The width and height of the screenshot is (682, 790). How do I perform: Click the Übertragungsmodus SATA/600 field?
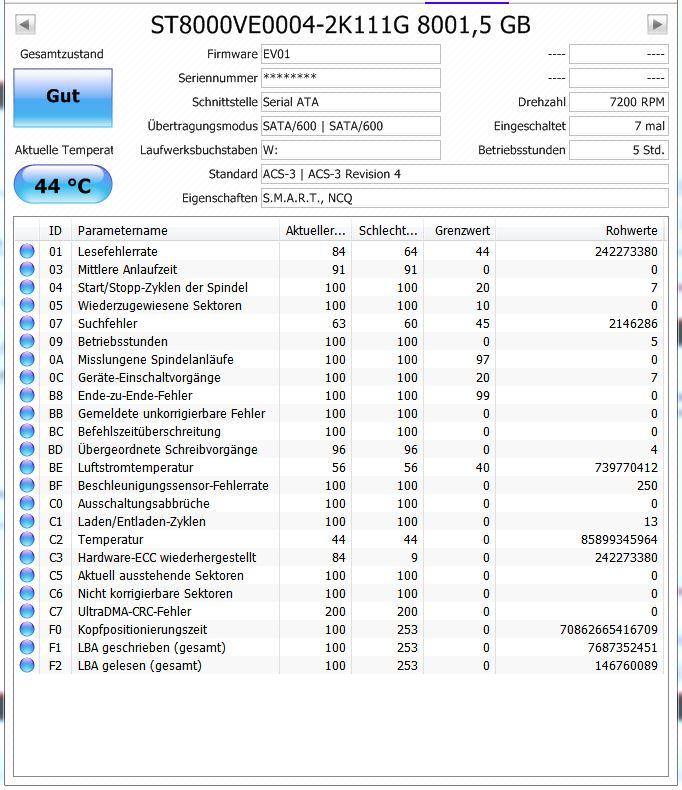click(351, 126)
